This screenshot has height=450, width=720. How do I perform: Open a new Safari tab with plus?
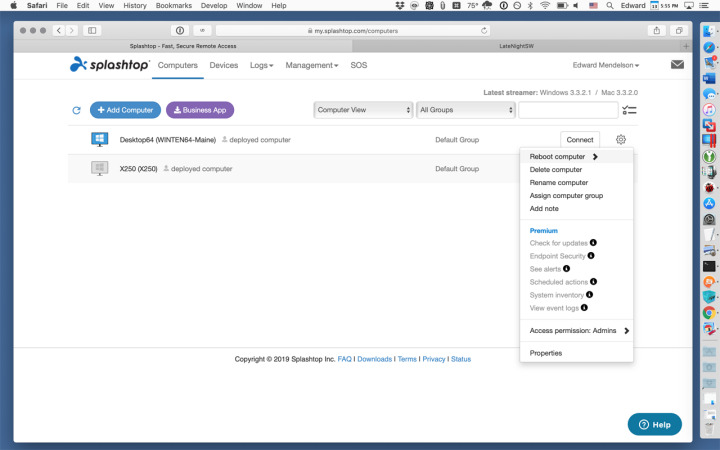(x=686, y=46)
